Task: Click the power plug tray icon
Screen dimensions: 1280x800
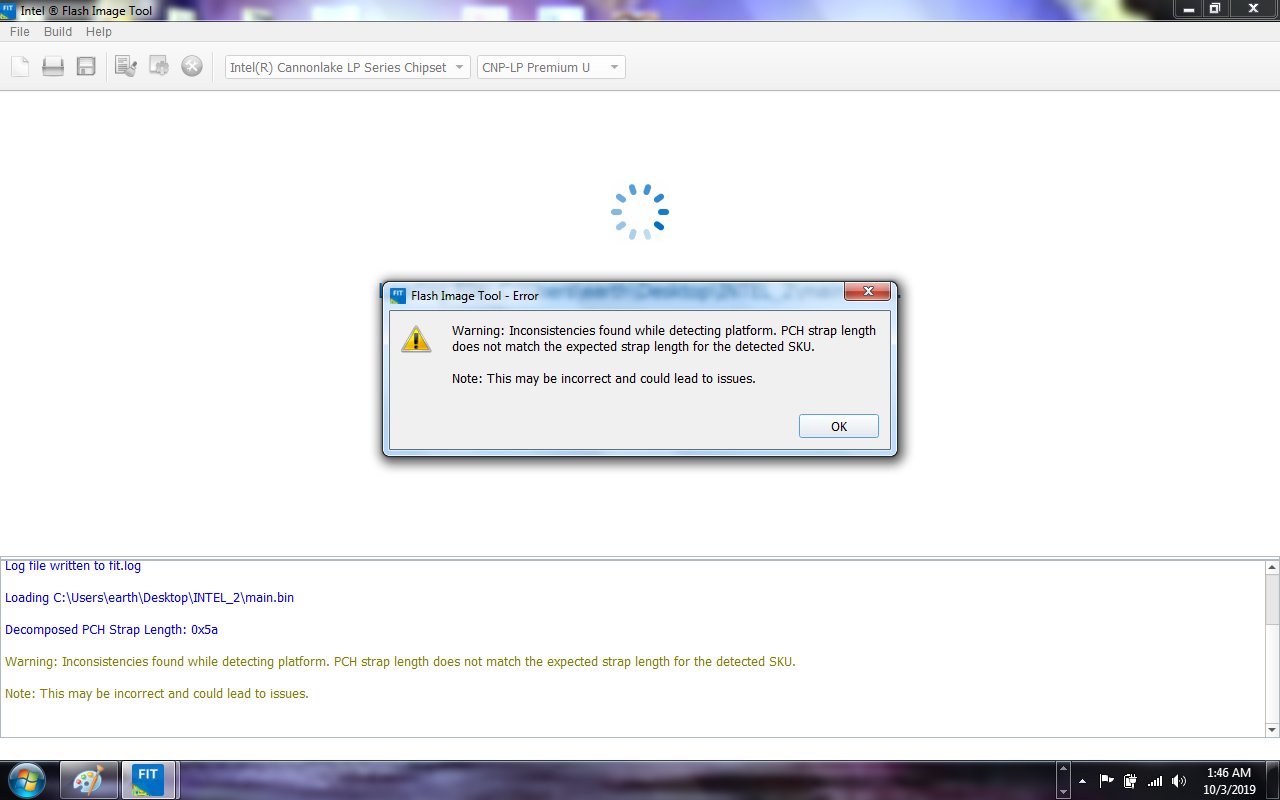Action: 1130,781
